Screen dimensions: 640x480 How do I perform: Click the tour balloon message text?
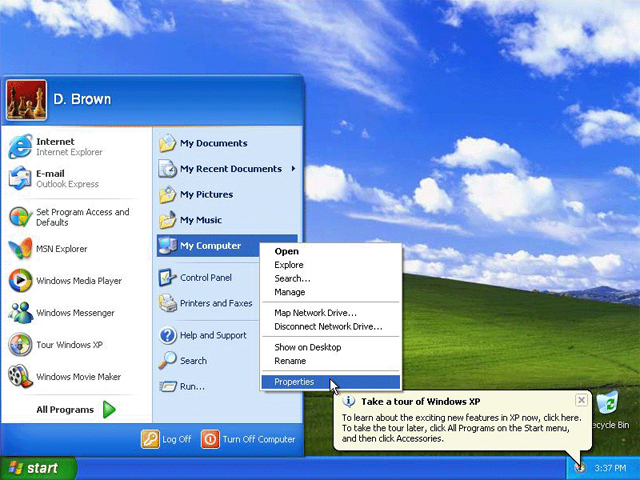461,428
